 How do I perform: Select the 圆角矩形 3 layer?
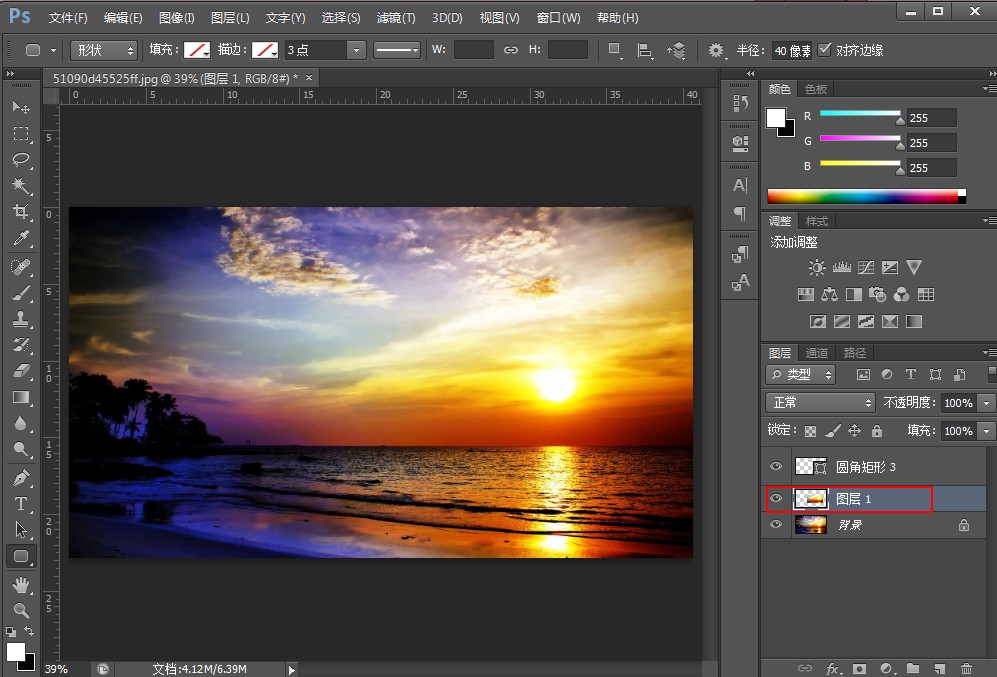pos(876,467)
